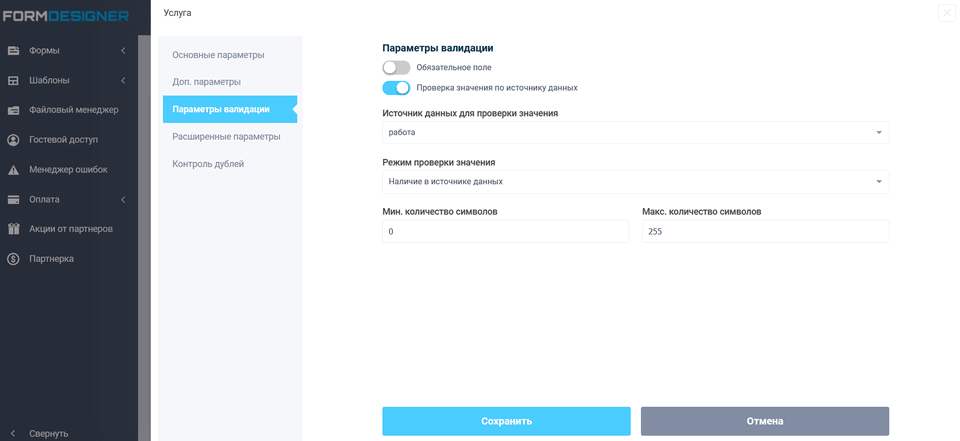Image resolution: width=960 pixels, height=441 pixels.
Task: Disable Проверка значения по источнику данных toggle
Action: click(x=396, y=88)
